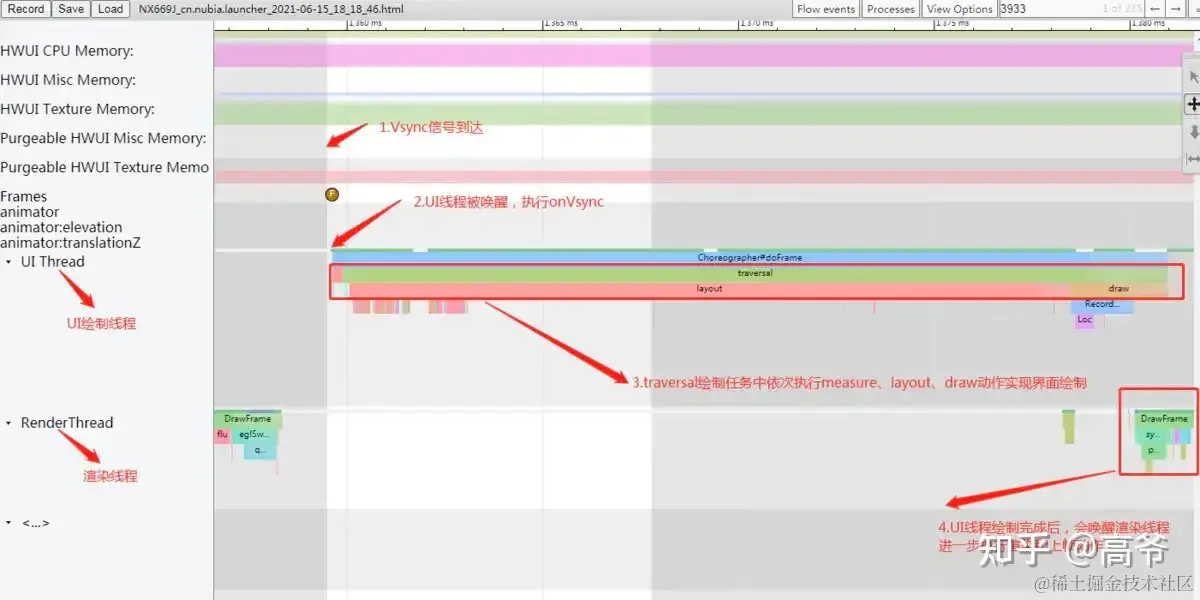
Task: Select the p... slice in RenderThread
Action: tap(1152, 450)
